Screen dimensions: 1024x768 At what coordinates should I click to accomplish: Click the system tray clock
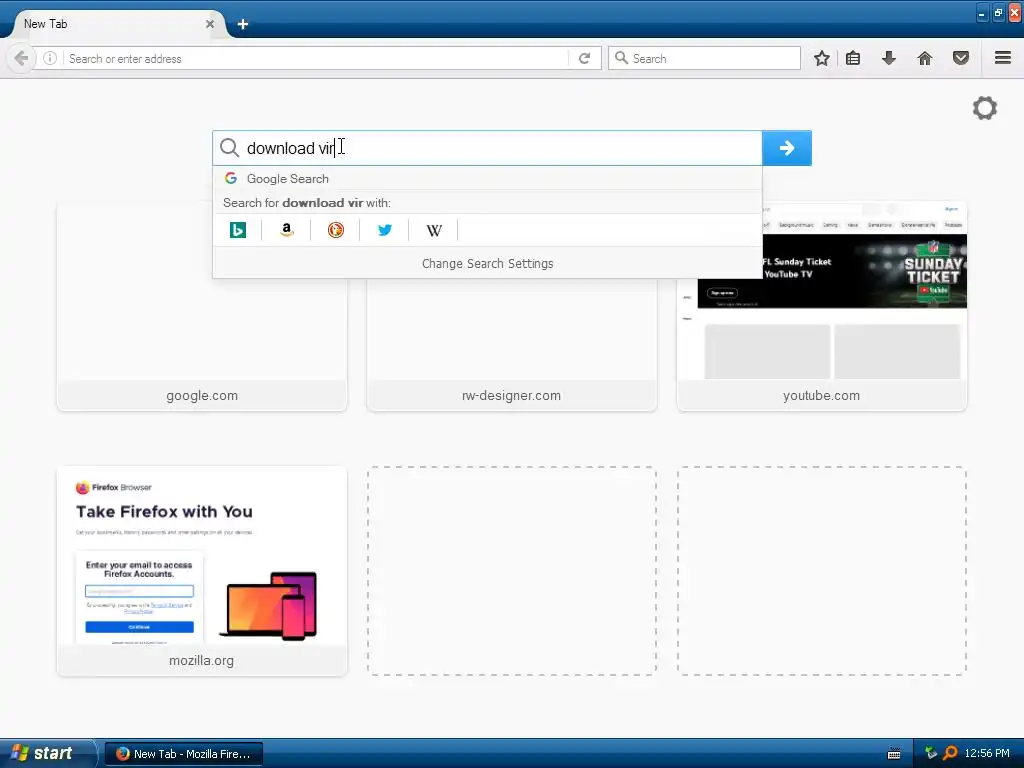(987, 753)
